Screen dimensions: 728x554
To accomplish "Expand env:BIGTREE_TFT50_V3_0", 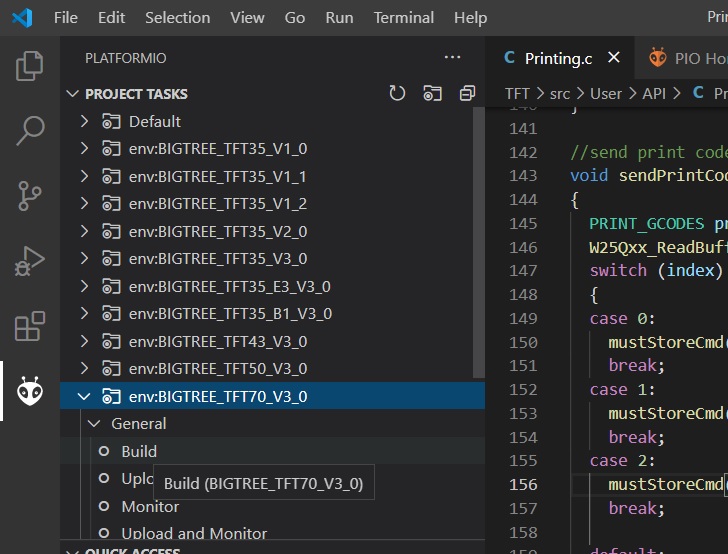I will (x=84, y=368).
